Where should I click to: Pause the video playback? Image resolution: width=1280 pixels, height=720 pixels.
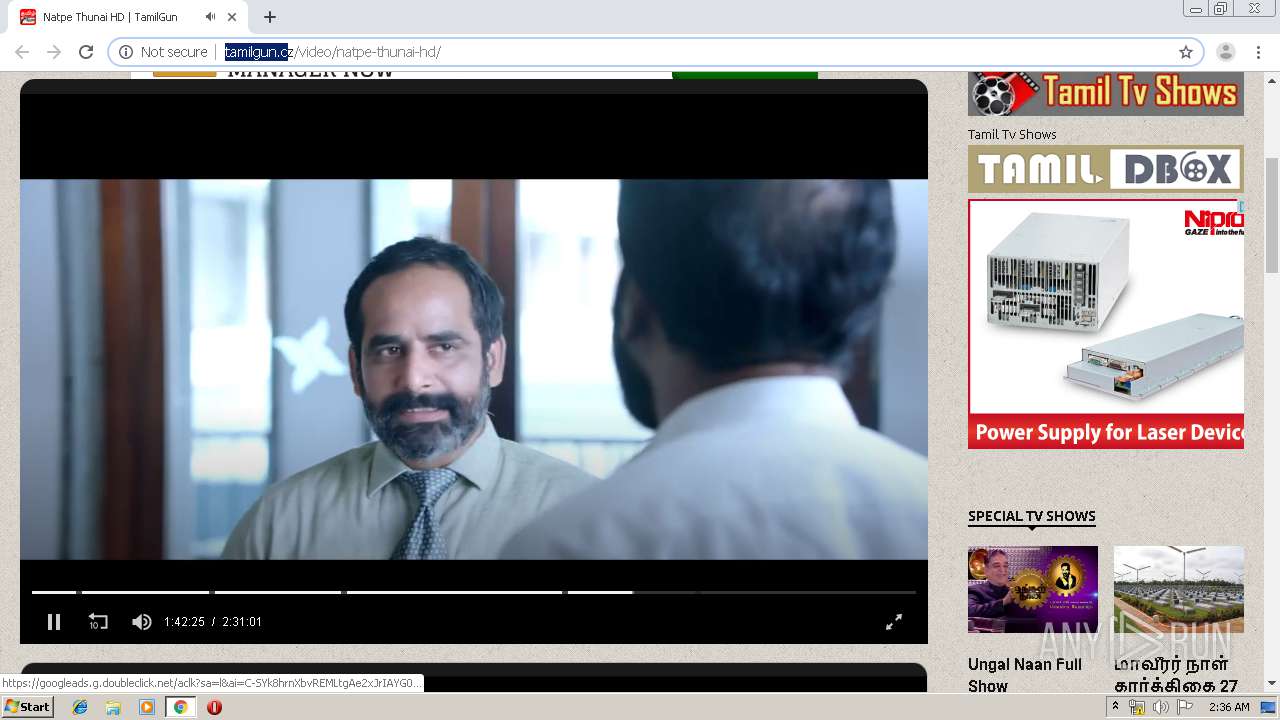click(54, 622)
